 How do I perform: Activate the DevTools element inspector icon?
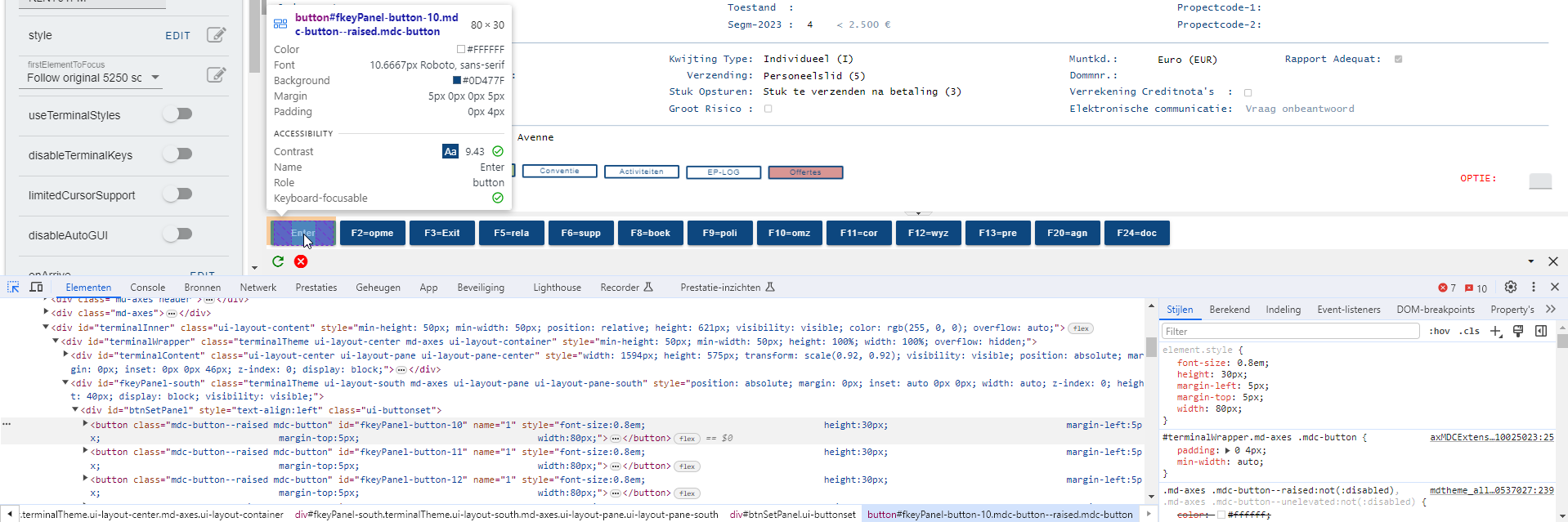tap(13, 288)
